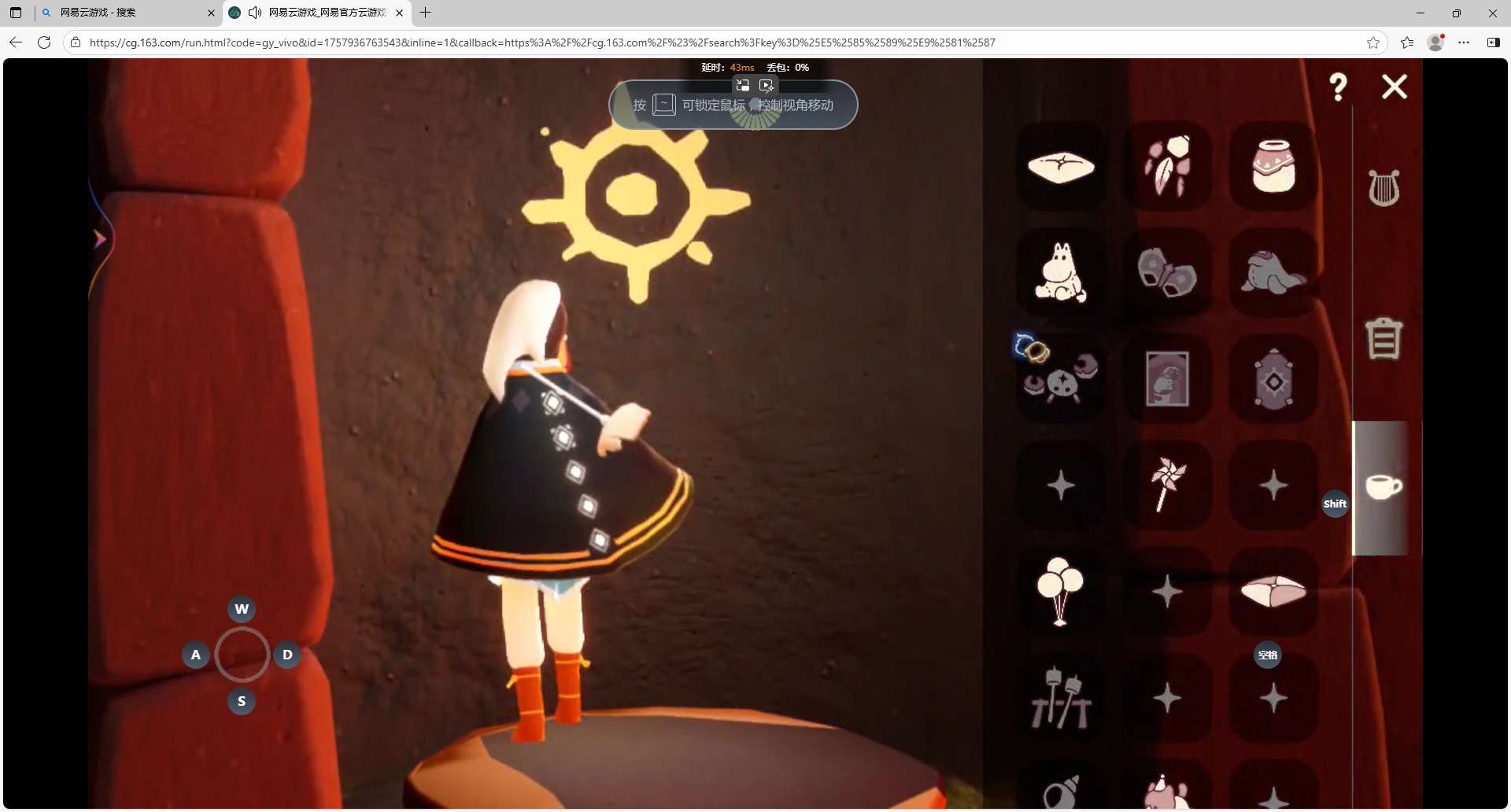Switch to the teacup props category
Screen dimensions: 1511x812
1384,487
